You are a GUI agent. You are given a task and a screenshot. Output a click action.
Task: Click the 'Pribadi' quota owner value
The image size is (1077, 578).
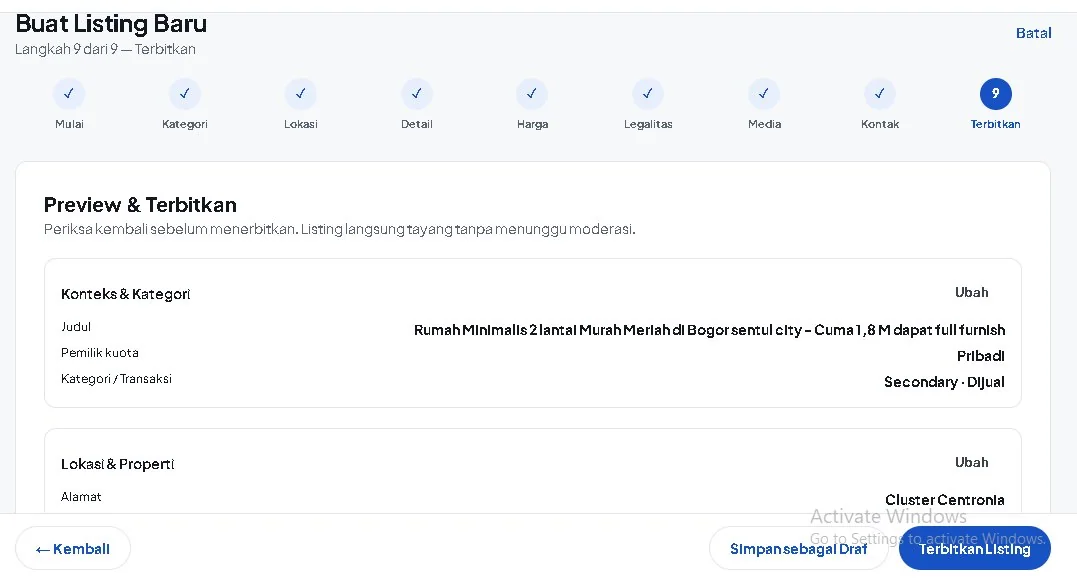point(981,356)
